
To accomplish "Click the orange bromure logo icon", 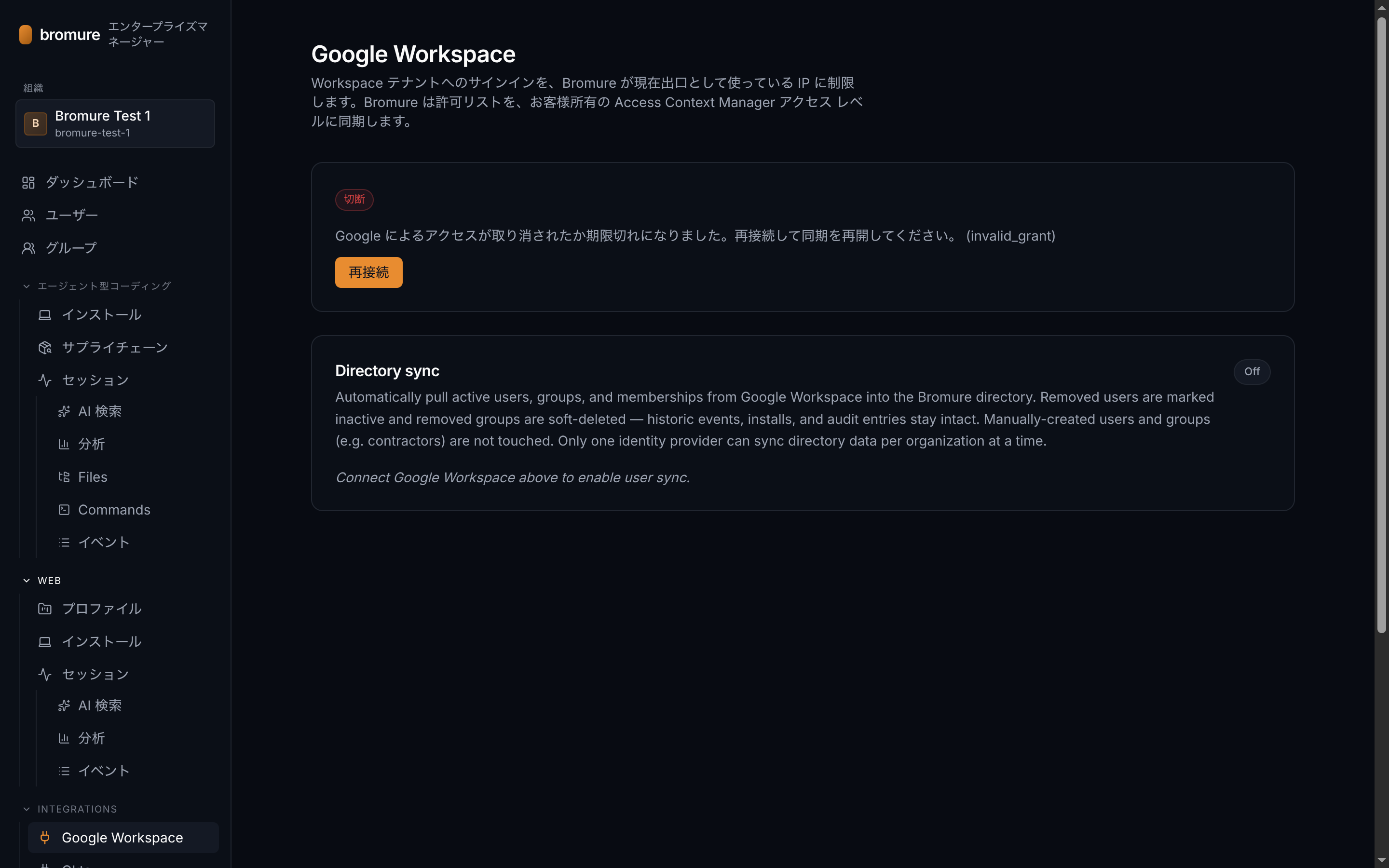I will [25, 34].
